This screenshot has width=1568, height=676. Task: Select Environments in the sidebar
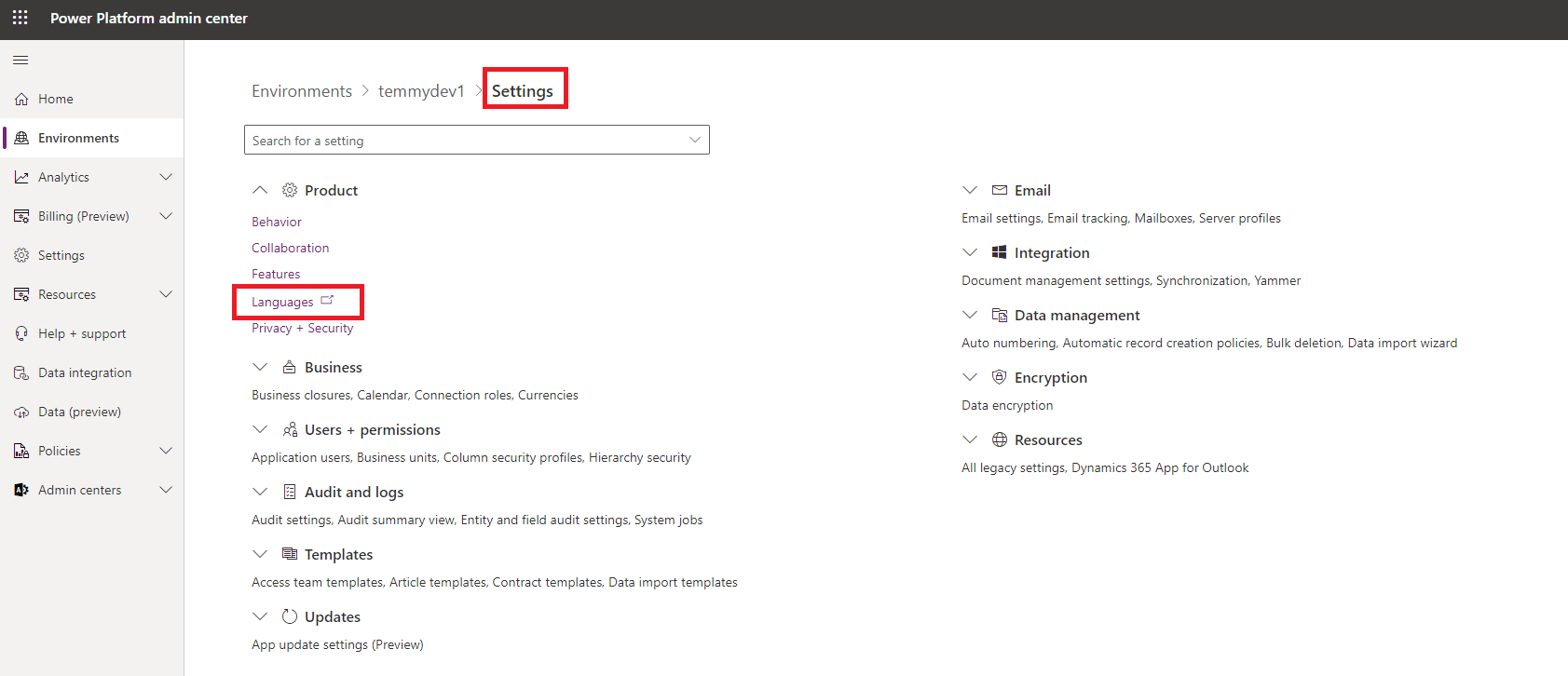[91, 138]
